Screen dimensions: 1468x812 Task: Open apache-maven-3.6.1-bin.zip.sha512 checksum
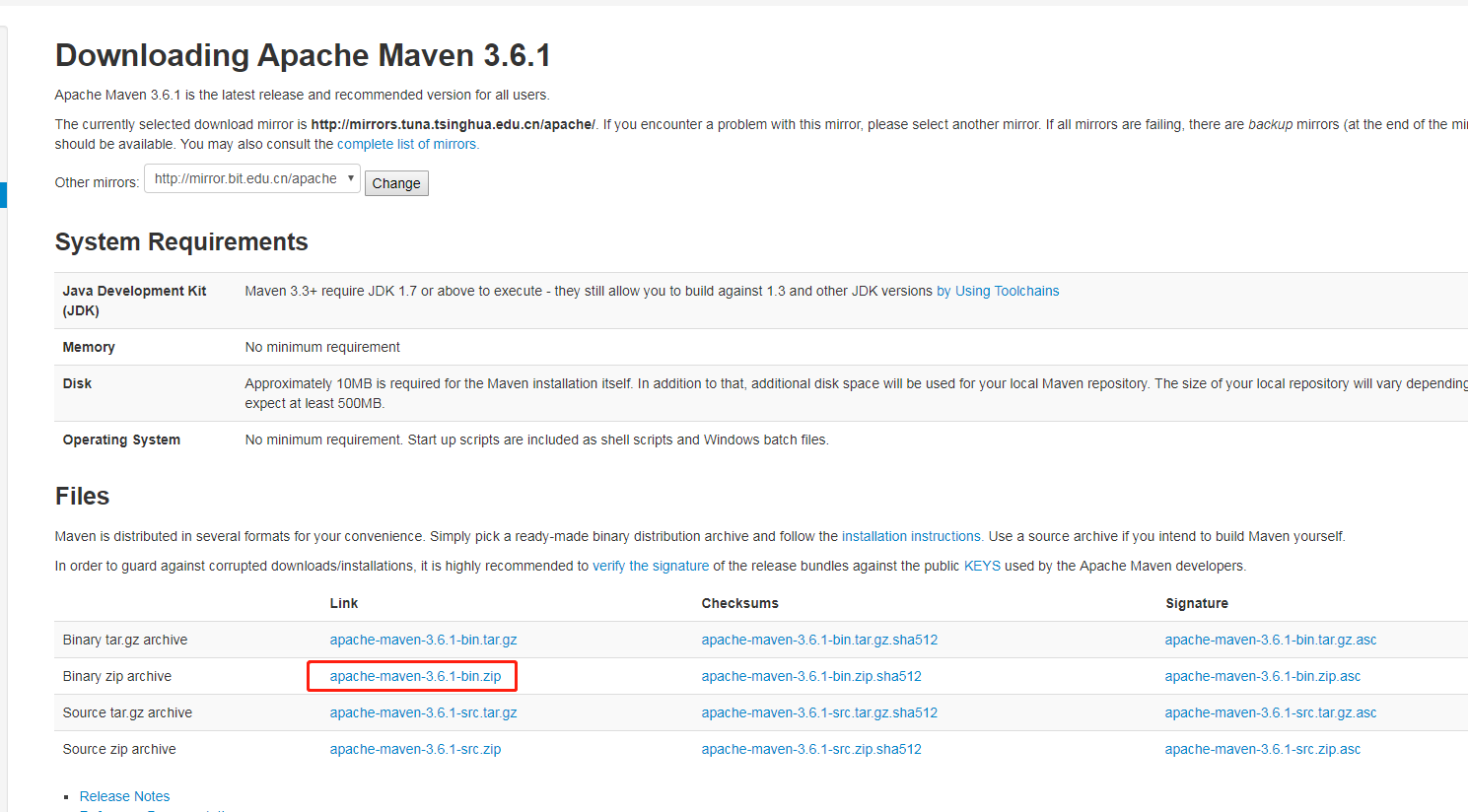coord(811,676)
